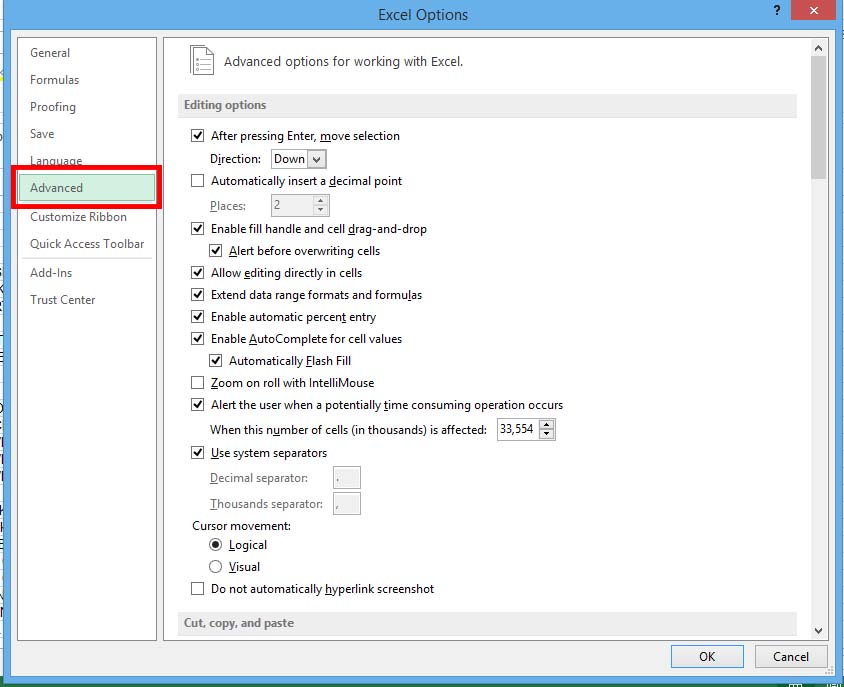The height and width of the screenshot is (687, 844).
Task: Select Trust Center in the sidebar
Action: point(62,299)
